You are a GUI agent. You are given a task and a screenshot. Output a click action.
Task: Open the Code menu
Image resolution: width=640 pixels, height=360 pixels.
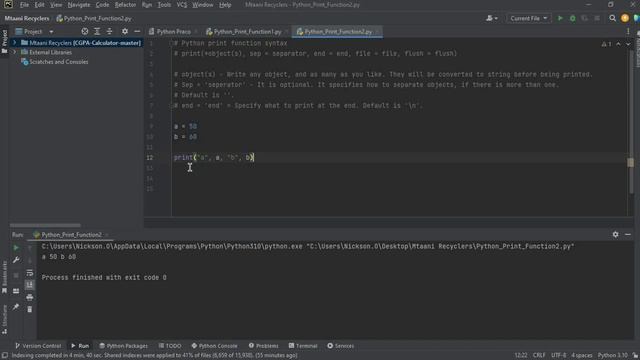coord(102,5)
